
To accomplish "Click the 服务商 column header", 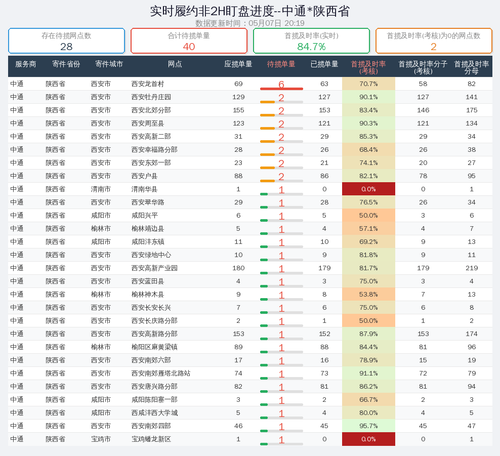I will coord(25,64).
